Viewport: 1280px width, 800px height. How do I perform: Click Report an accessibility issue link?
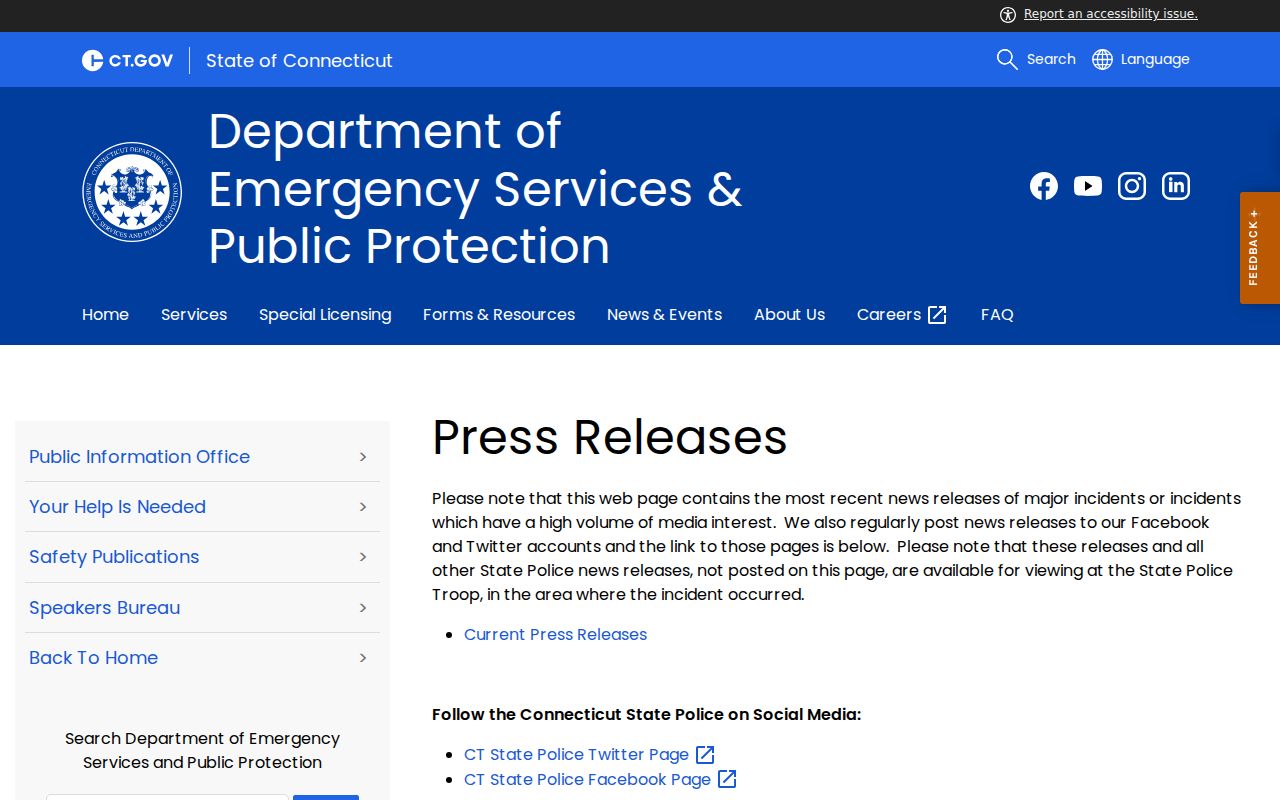point(1110,14)
